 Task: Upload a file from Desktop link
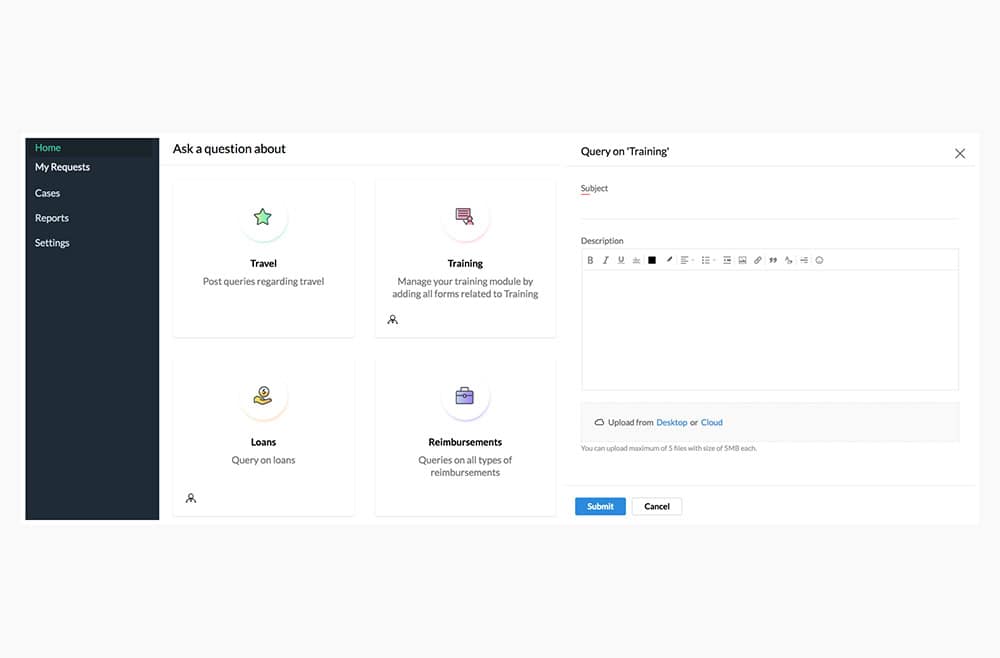pos(672,423)
